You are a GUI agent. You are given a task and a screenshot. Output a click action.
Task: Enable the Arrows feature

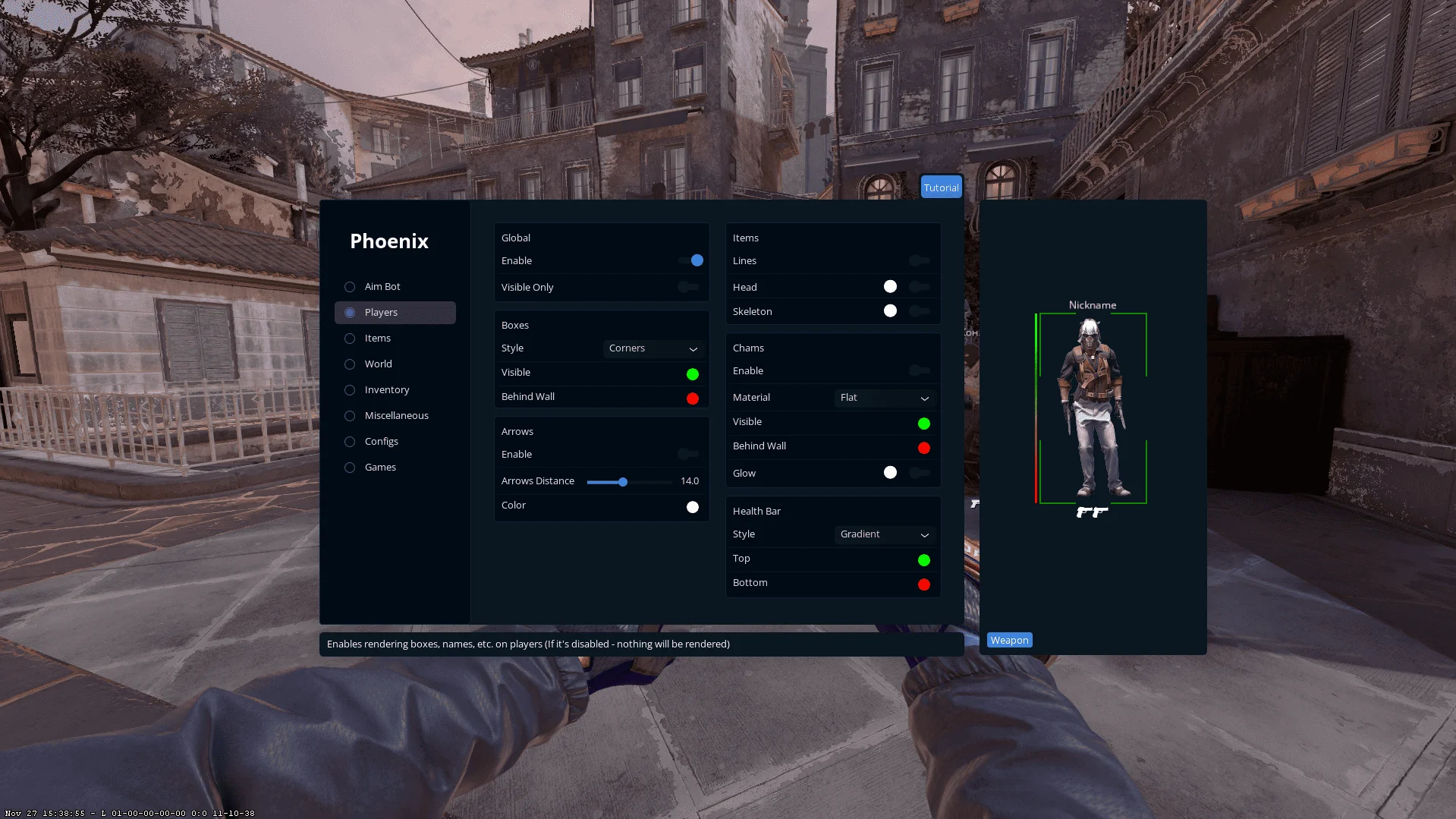pyautogui.click(x=687, y=454)
